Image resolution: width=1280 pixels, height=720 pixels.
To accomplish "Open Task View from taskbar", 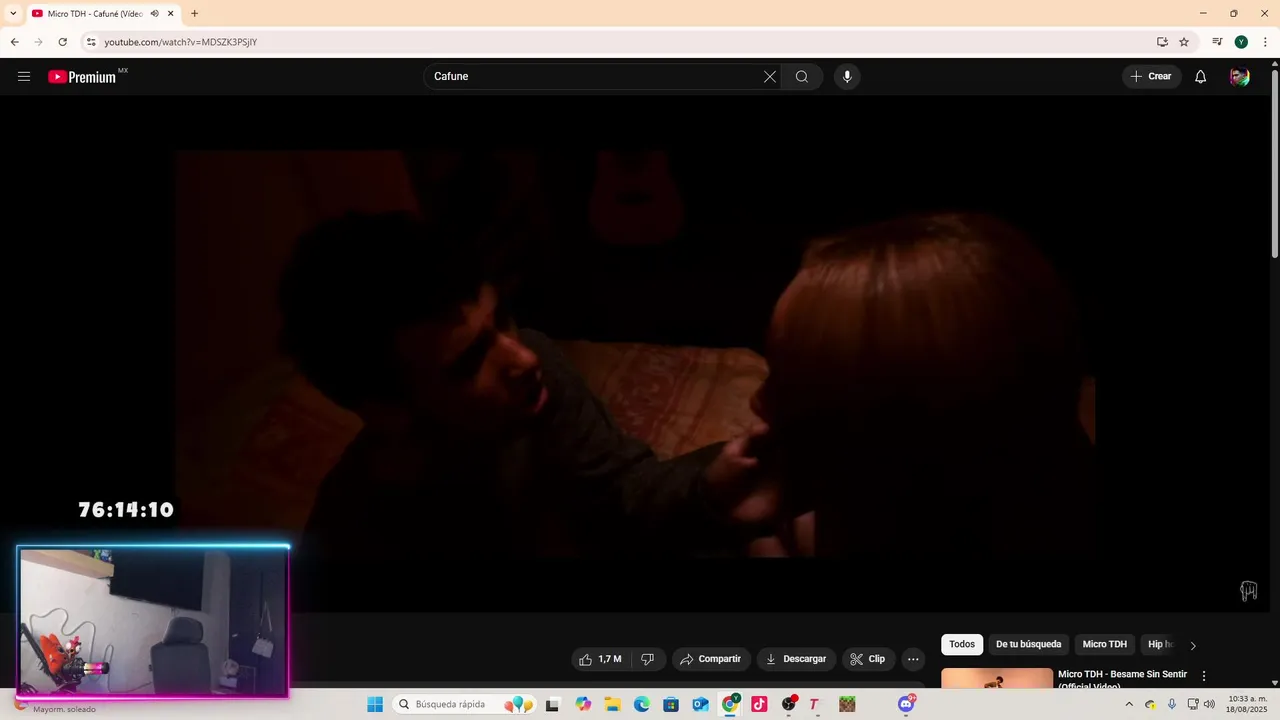I will (x=552, y=704).
